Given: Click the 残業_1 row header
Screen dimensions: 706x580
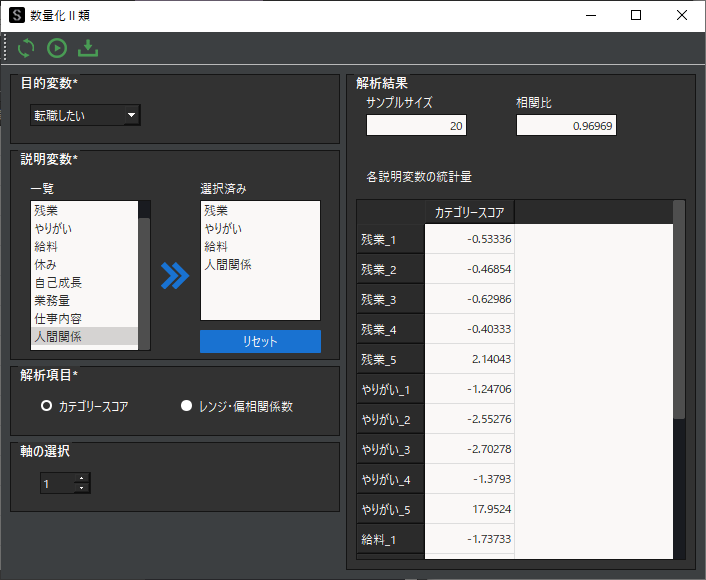Looking at the screenshot, I should (390, 239).
